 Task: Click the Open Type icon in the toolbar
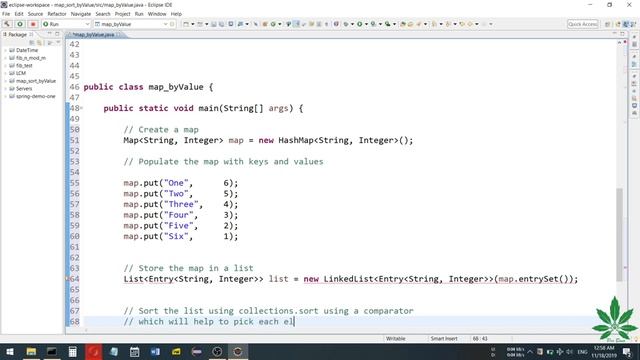[403, 24]
